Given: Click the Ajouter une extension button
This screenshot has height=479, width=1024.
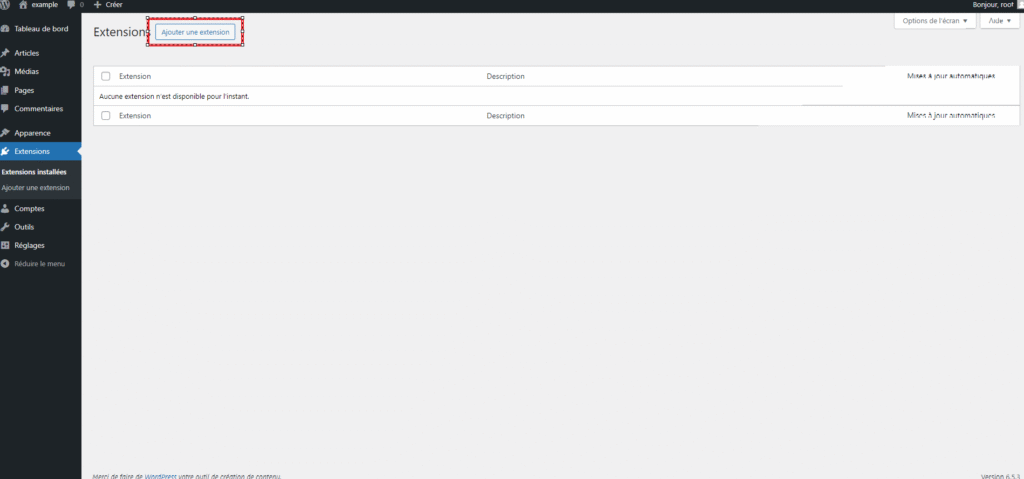Looking at the screenshot, I should tap(195, 32).
